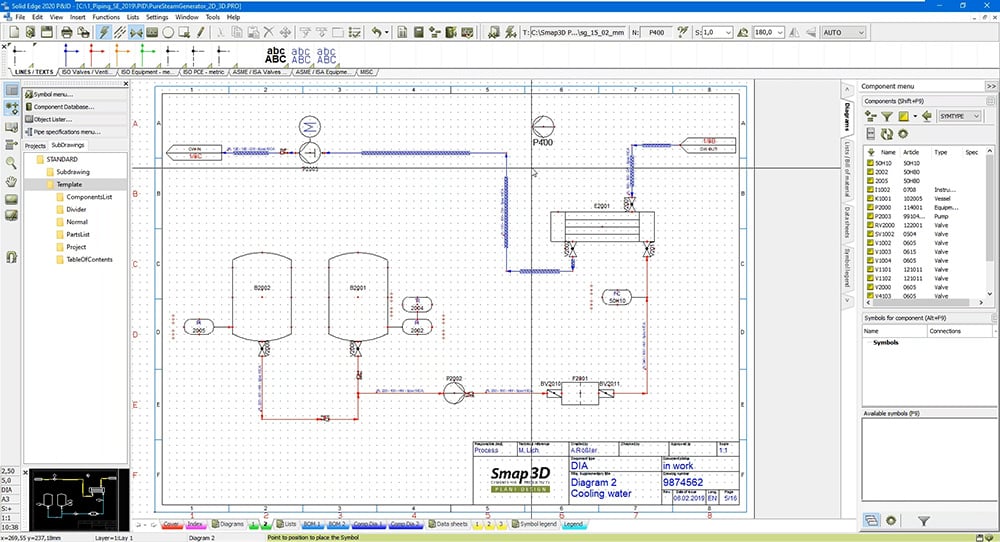Click the component tree icon in Components panel
1000x542 pixels.
click(x=871, y=116)
